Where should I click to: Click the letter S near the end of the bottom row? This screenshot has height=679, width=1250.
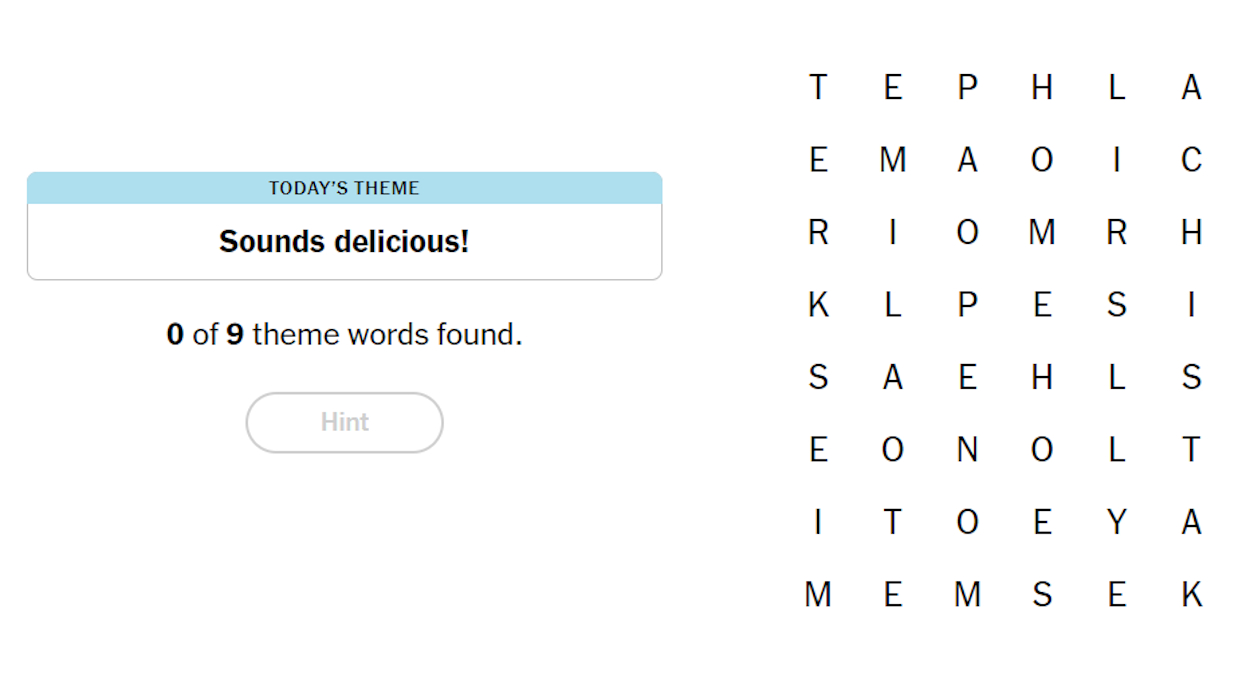[1043, 594]
